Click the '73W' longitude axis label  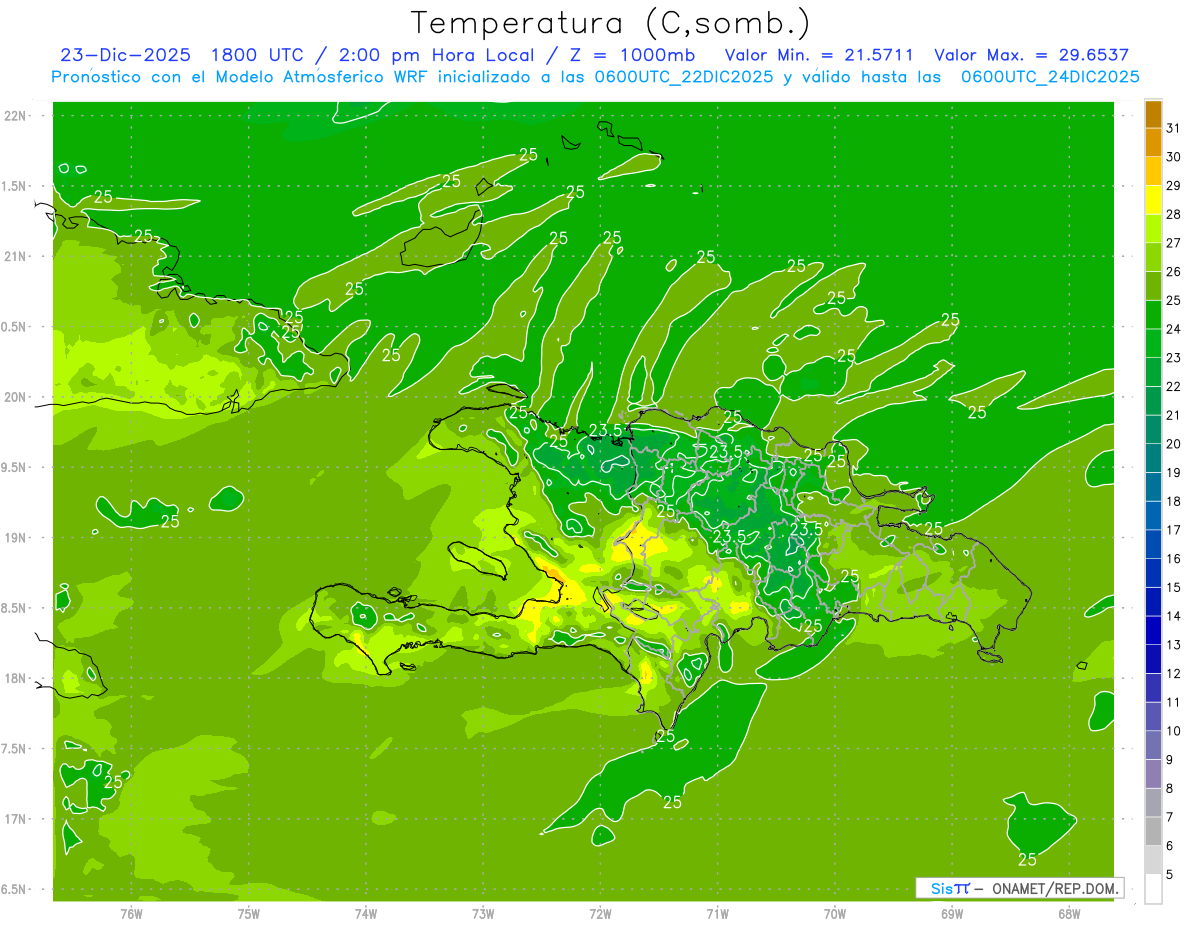pyautogui.click(x=483, y=913)
